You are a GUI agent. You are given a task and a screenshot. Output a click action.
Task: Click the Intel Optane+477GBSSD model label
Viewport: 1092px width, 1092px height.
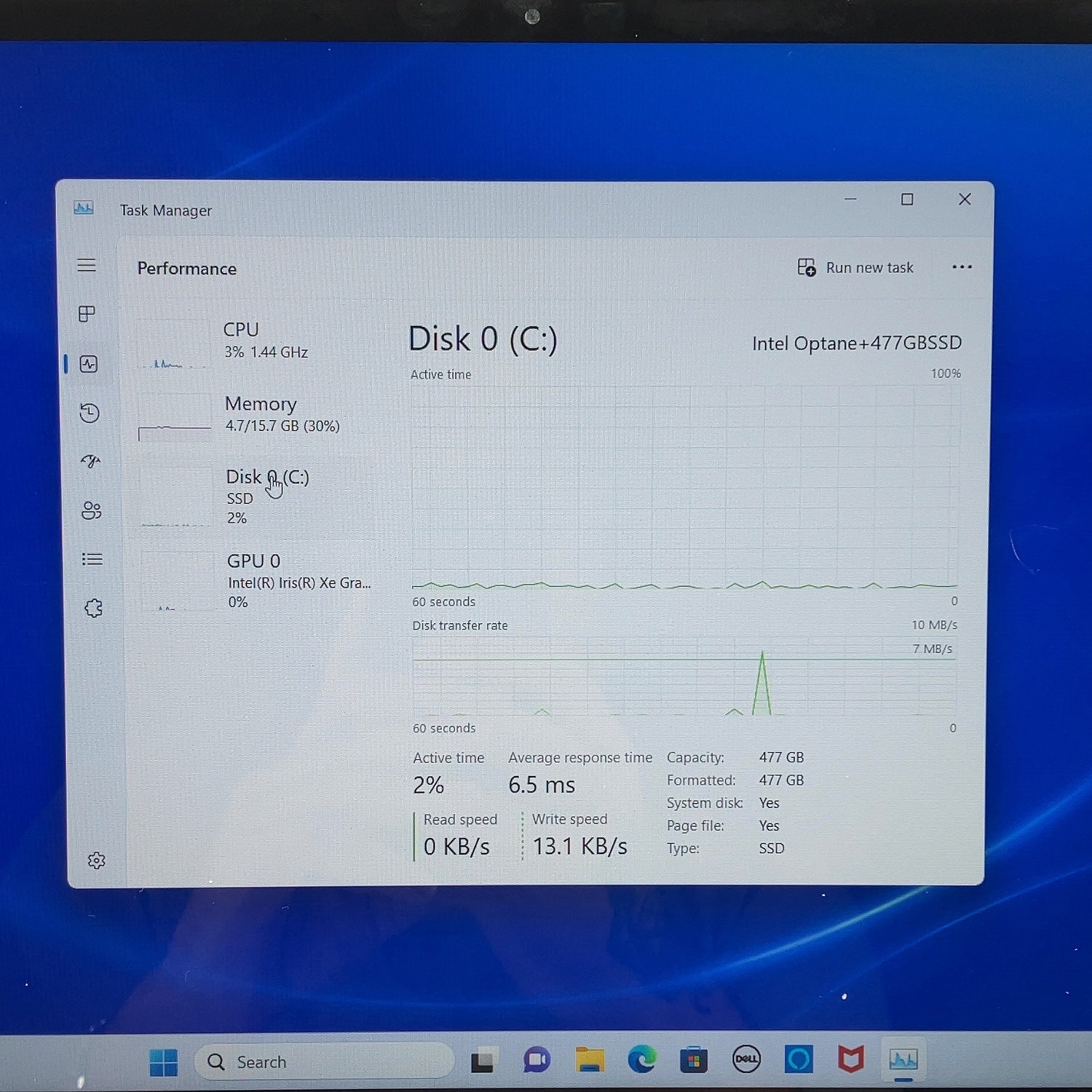(x=857, y=343)
